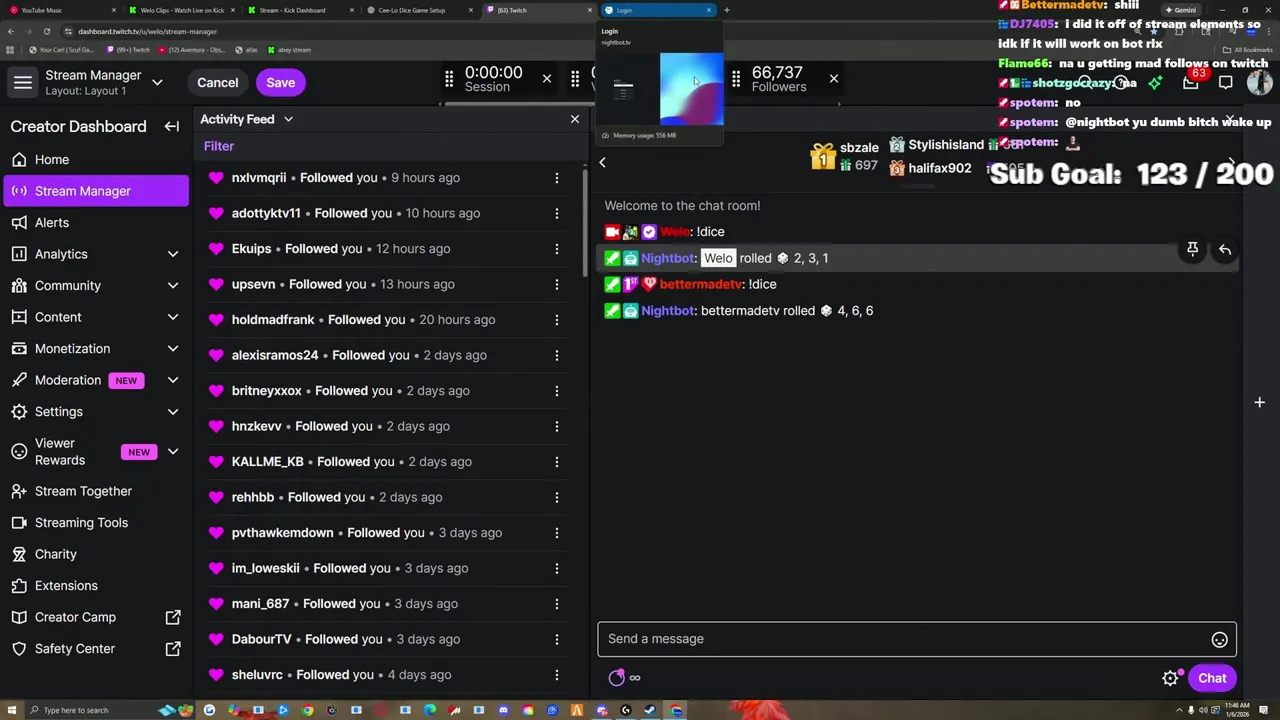This screenshot has width=1280, height=720.
Task: Switch to Cee-Lo Dice Game Setup tab
Action: [x=421, y=10]
